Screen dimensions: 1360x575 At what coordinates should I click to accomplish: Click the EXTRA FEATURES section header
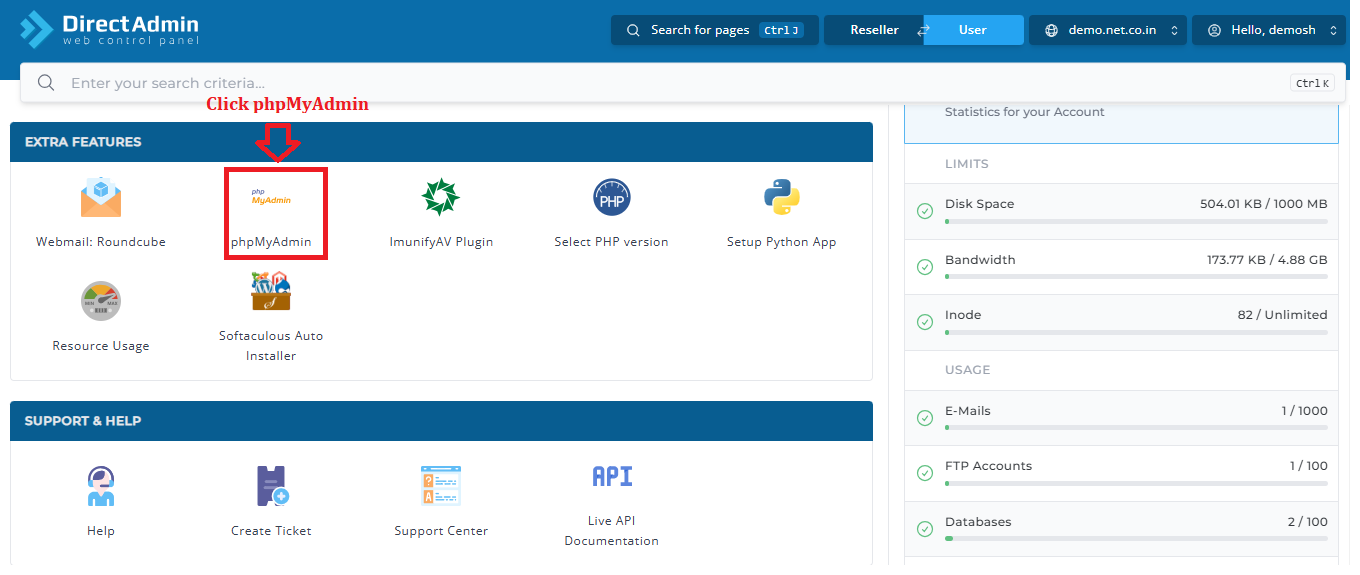(441, 142)
